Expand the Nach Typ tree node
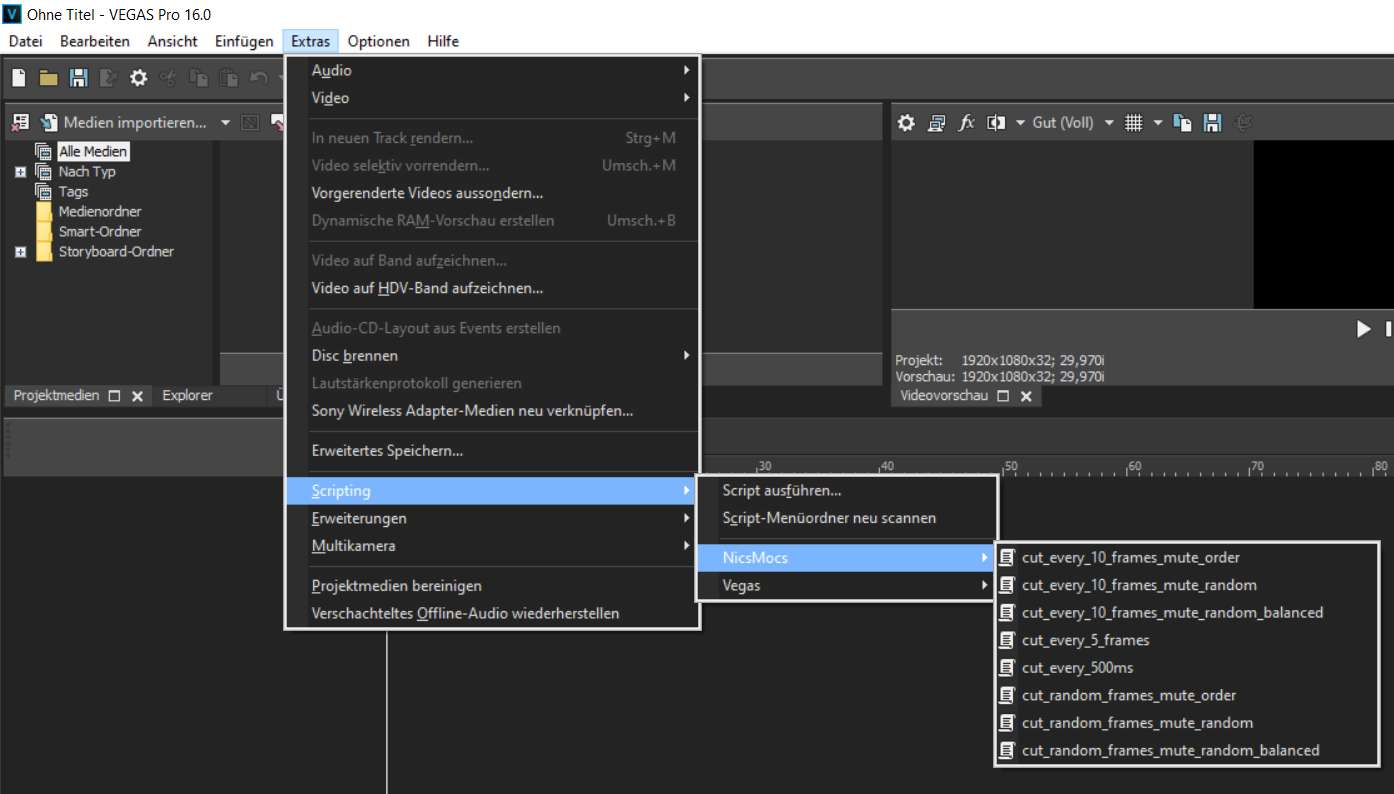1394x794 pixels. 20,172
